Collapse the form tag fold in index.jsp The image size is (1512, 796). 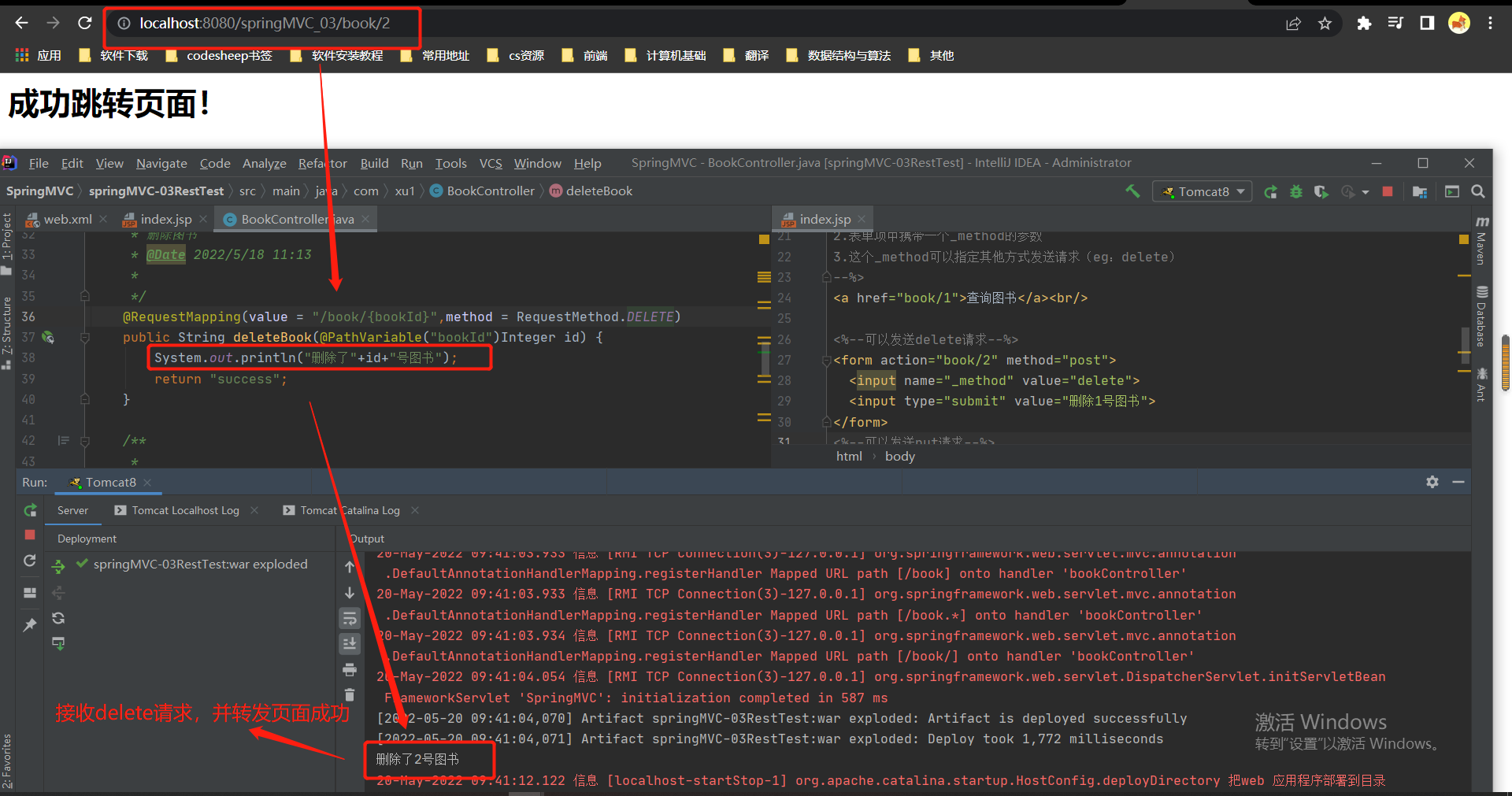(x=827, y=361)
